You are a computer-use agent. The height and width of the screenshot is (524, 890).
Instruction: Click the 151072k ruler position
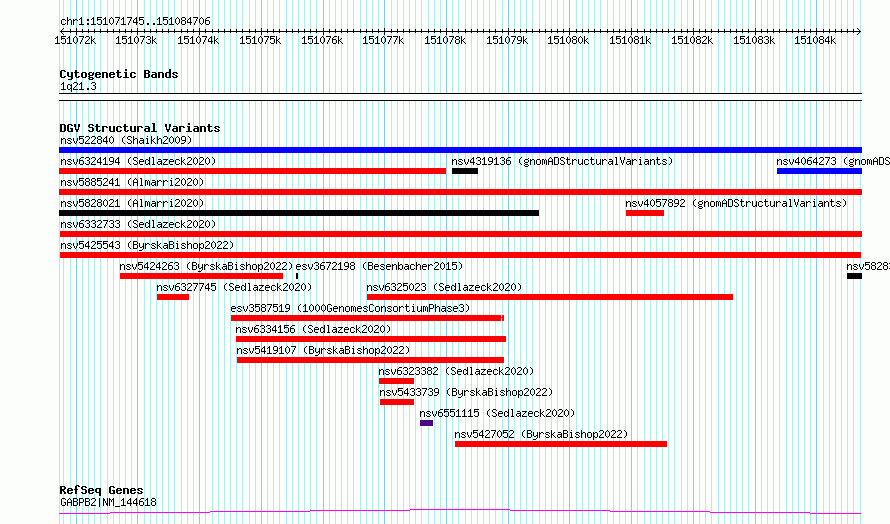pos(75,40)
